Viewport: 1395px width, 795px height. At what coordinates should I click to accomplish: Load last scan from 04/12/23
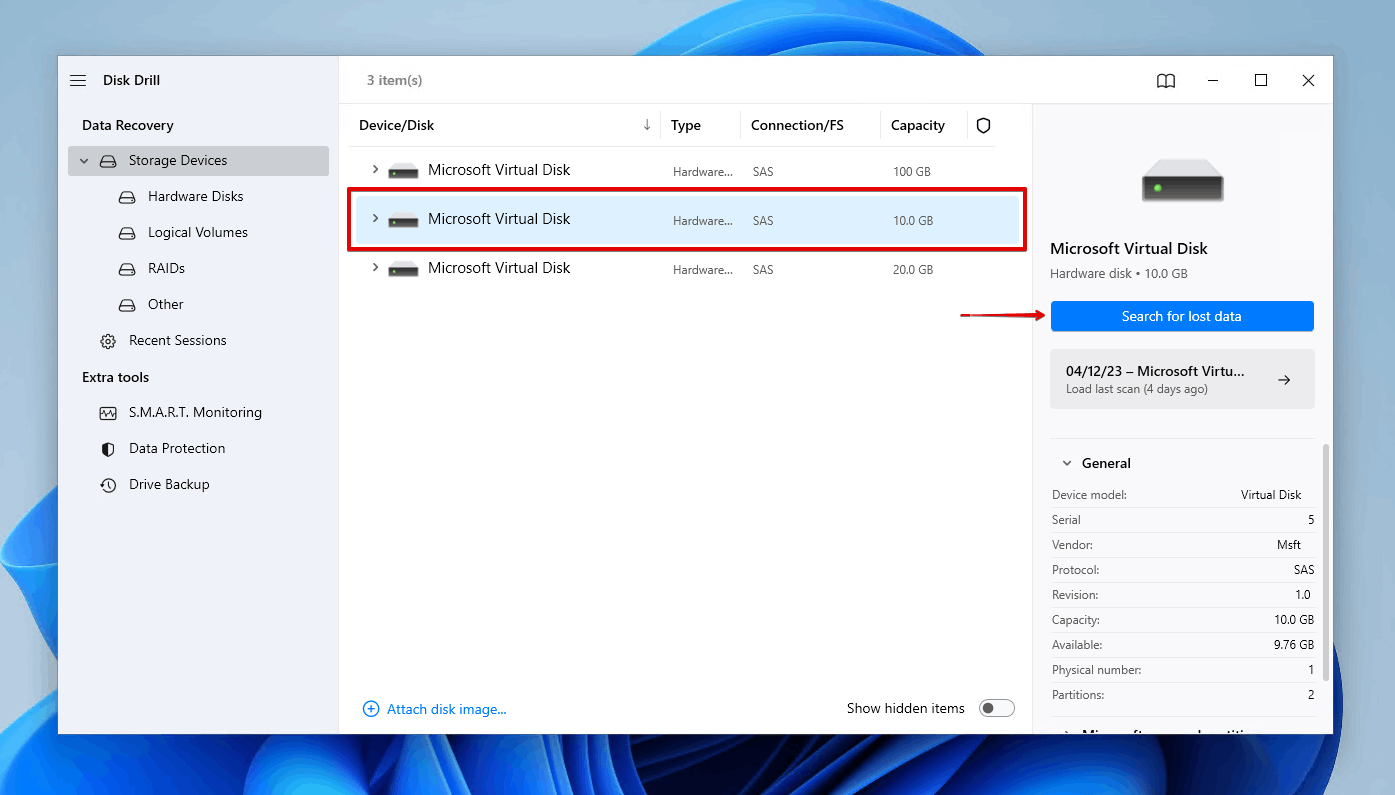[1182, 379]
